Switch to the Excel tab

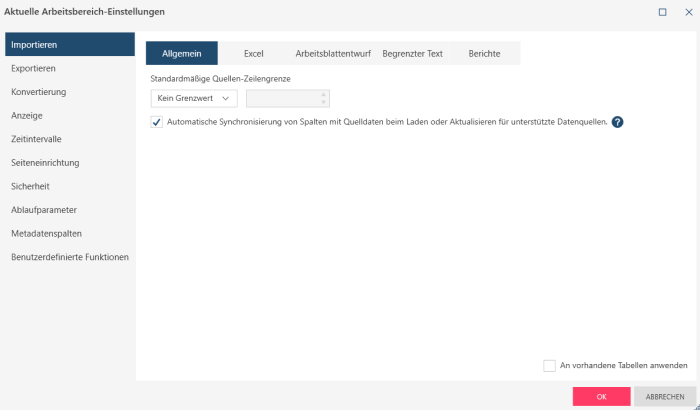[253, 54]
